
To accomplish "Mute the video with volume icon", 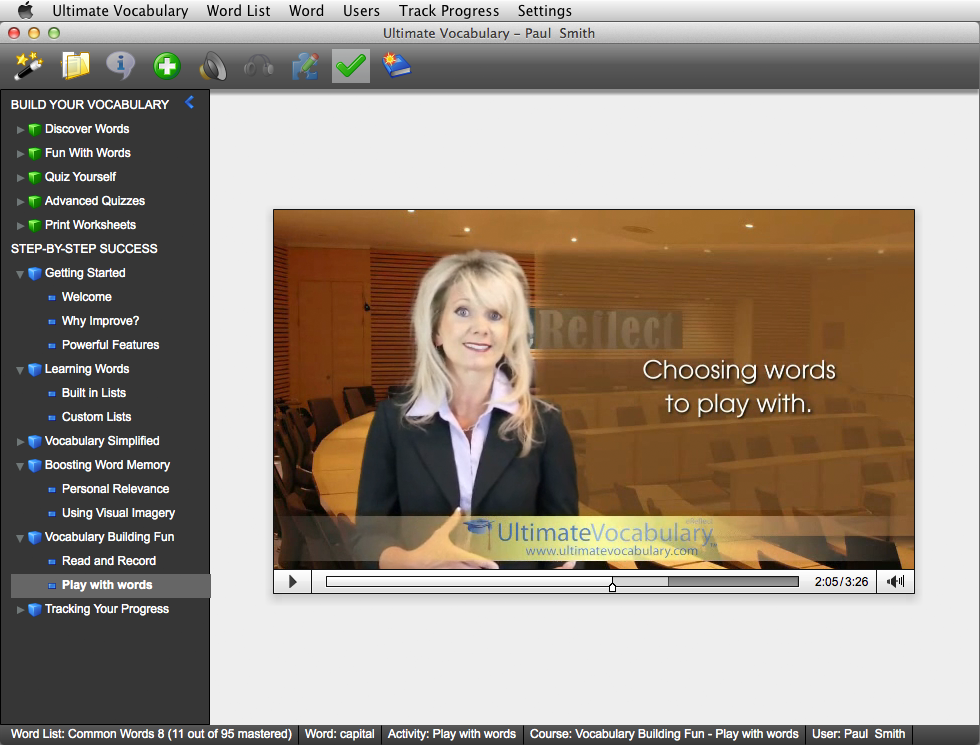I will (895, 581).
